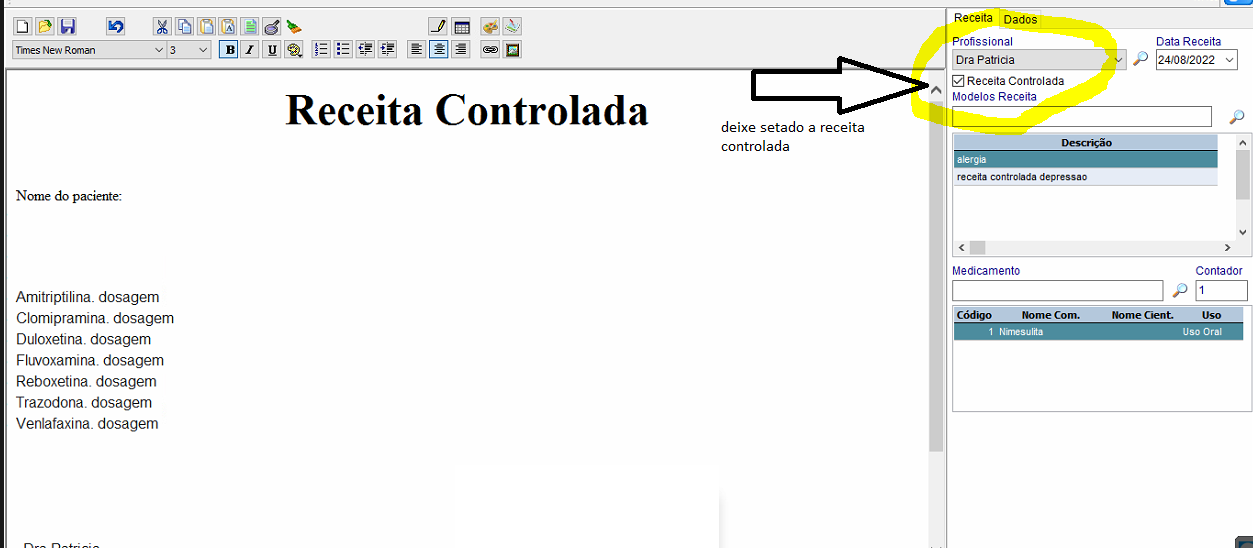The image size is (1253, 548).
Task: Open the Data Receita date dropdown
Action: pyautogui.click(x=1229, y=60)
